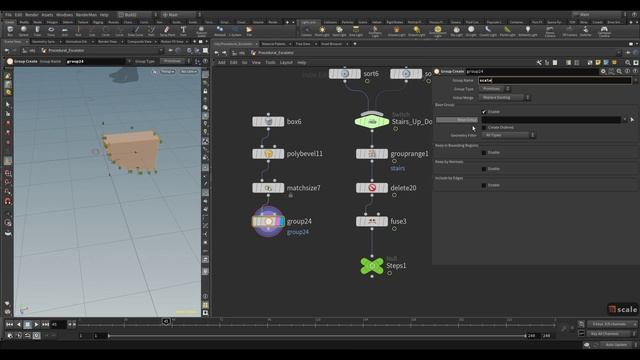640x360 pixels.
Task: Open the Render menu
Action: tap(31, 15)
